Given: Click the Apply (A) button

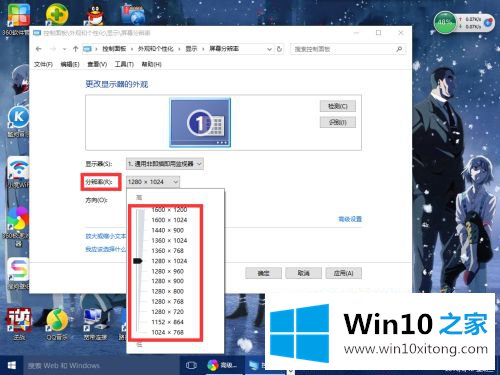Looking at the screenshot, I should 343,273.
